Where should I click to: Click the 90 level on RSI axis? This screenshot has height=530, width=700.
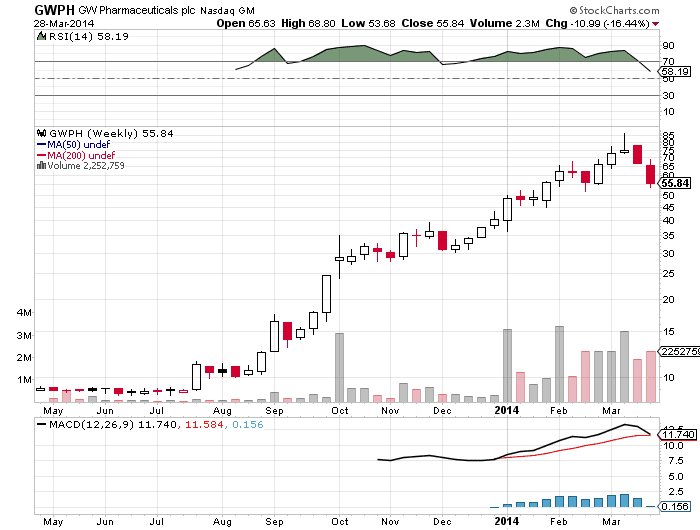point(668,46)
